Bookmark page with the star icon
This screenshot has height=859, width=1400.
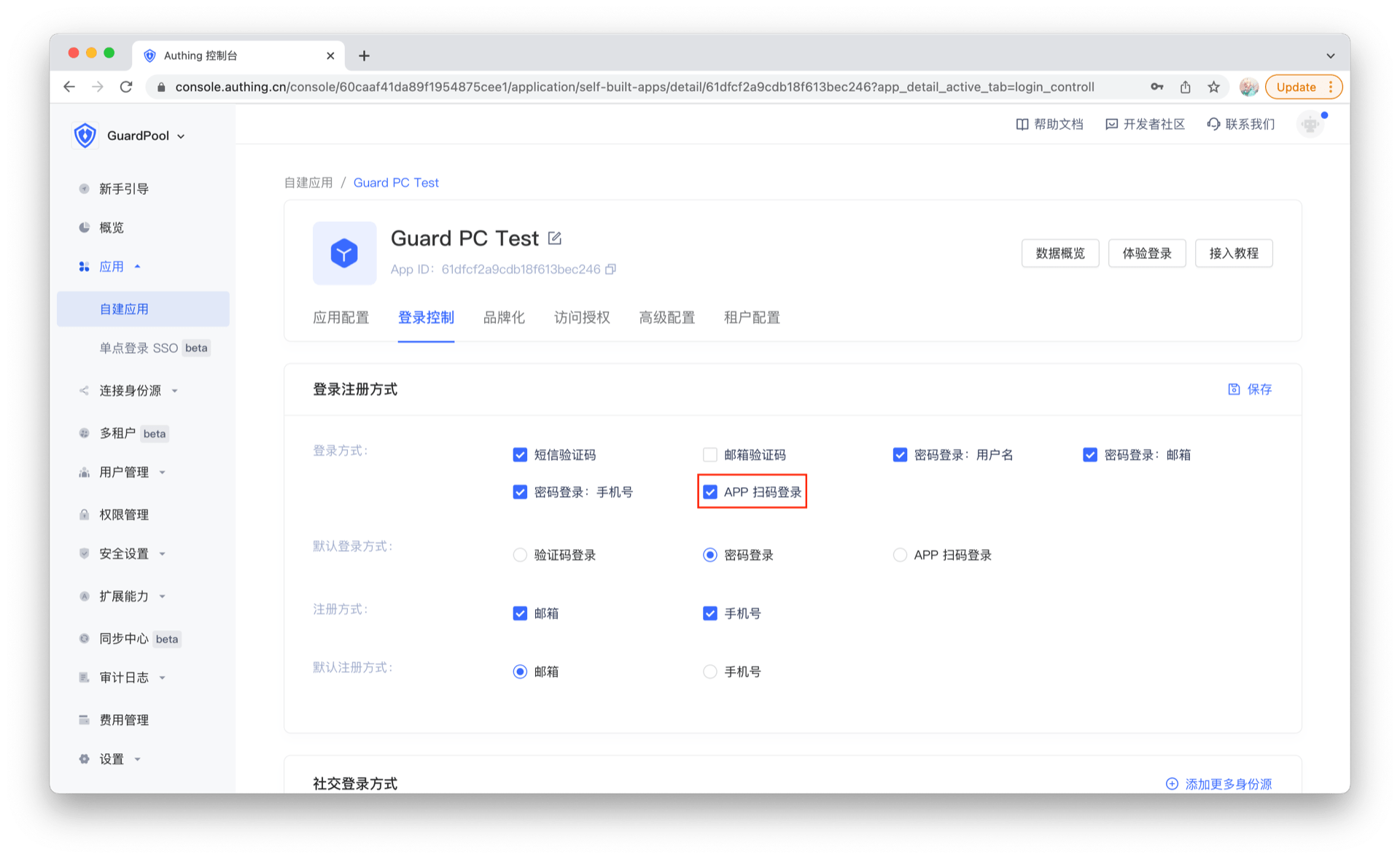1213,87
